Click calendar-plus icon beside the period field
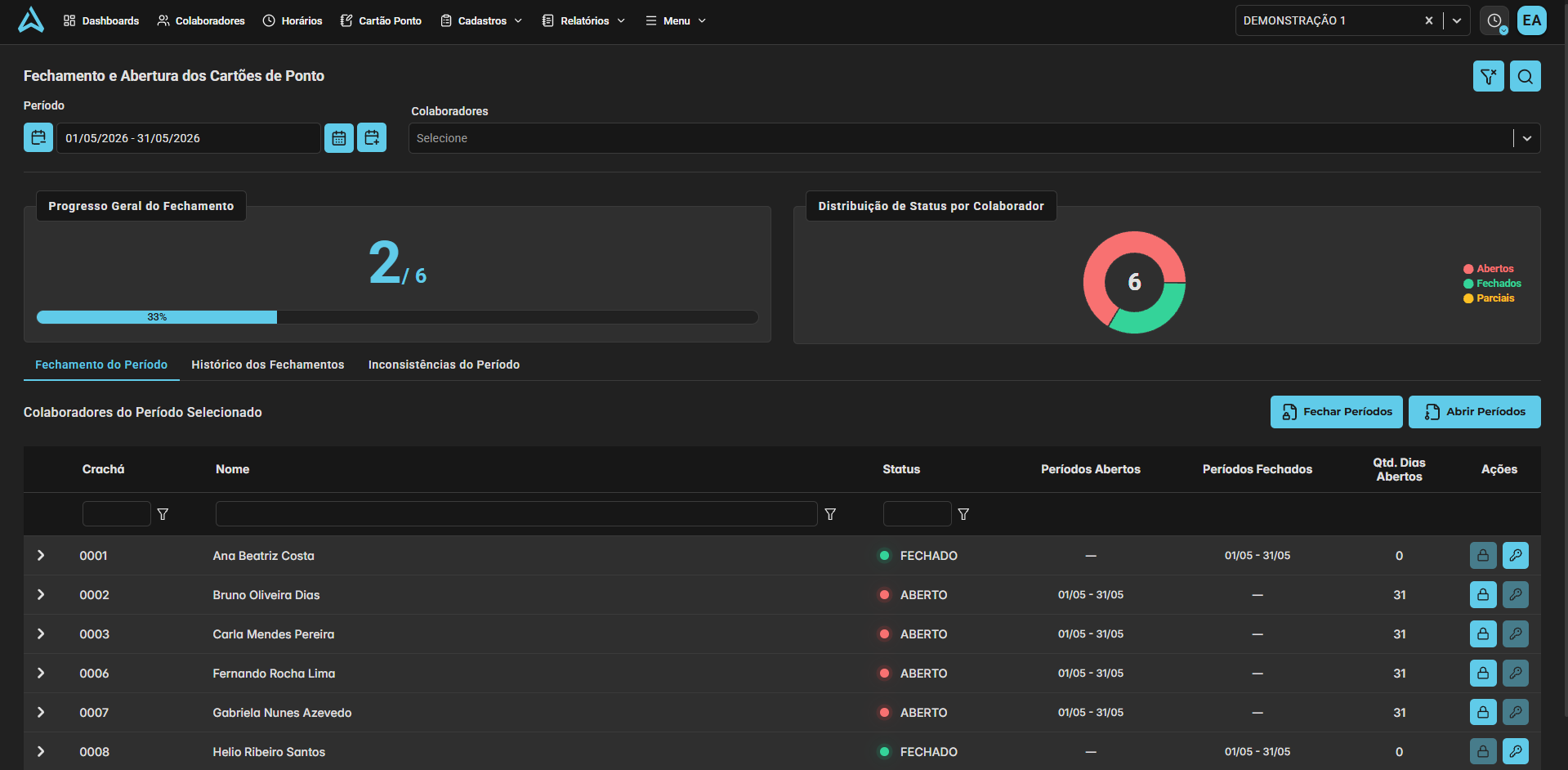Viewport: 1568px width, 770px height. (372, 137)
